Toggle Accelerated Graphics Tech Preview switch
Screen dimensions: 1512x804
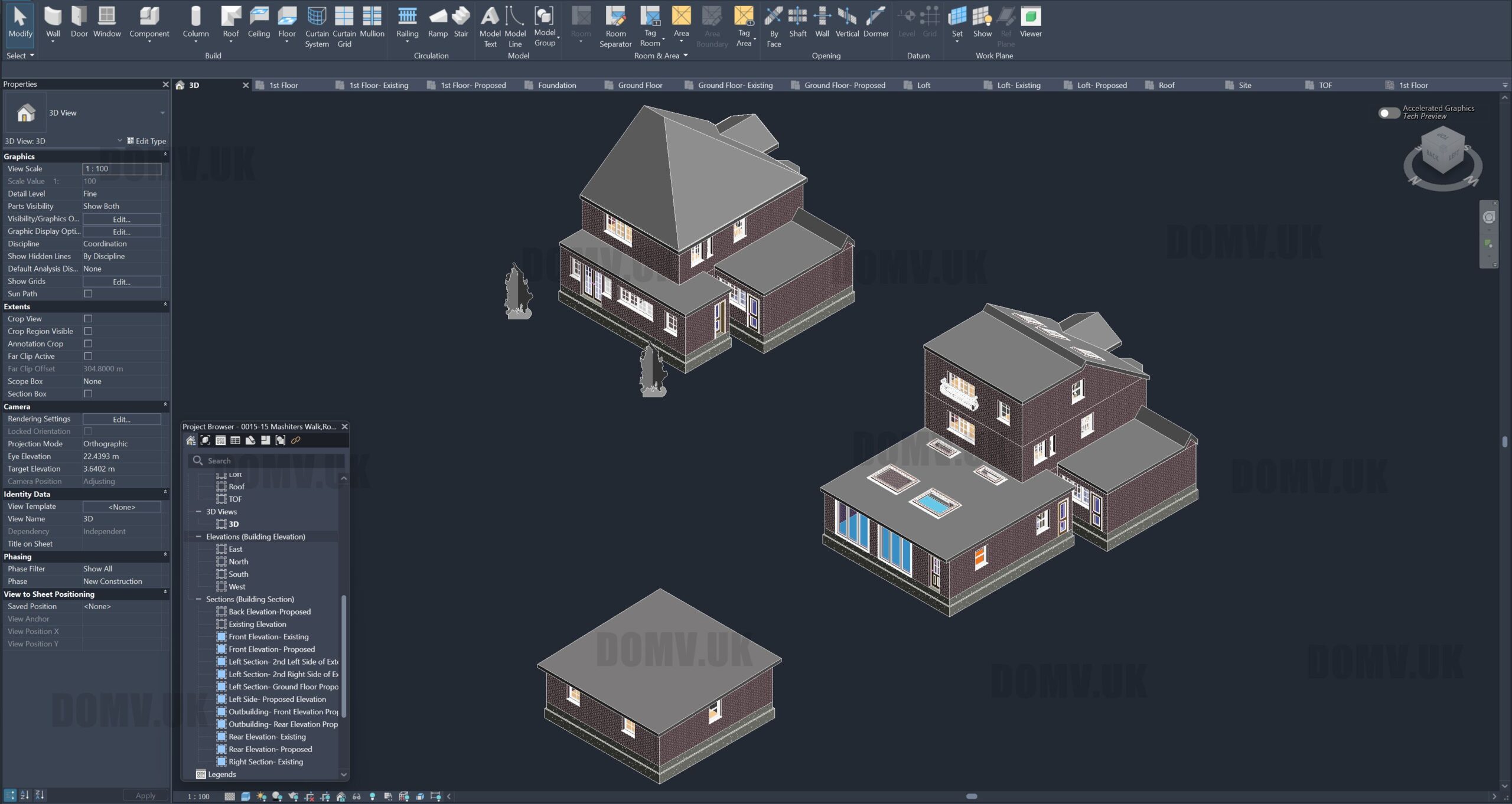pyautogui.click(x=1388, y=112)
